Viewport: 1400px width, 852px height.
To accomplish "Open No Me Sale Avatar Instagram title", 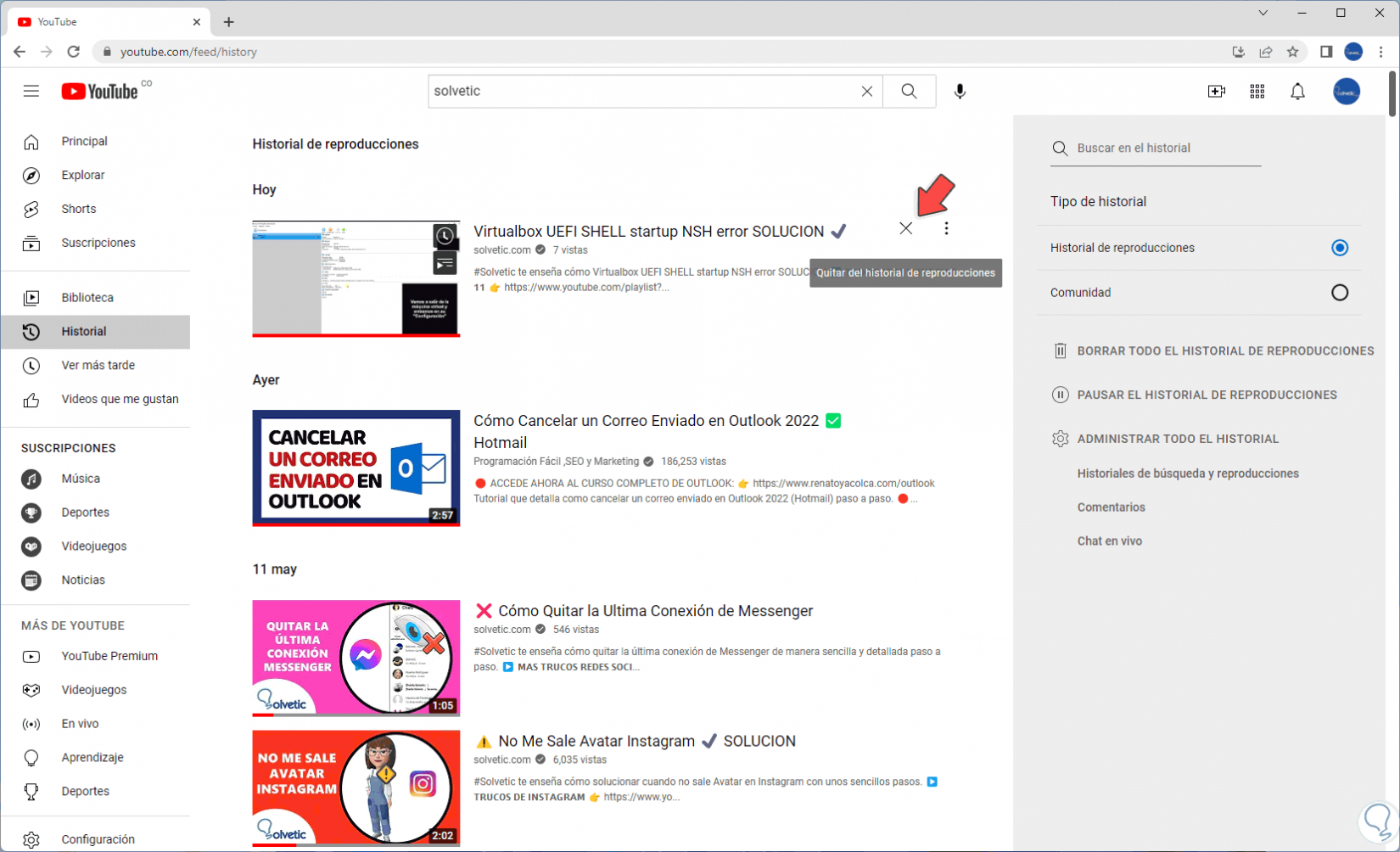I will [635, 741].
